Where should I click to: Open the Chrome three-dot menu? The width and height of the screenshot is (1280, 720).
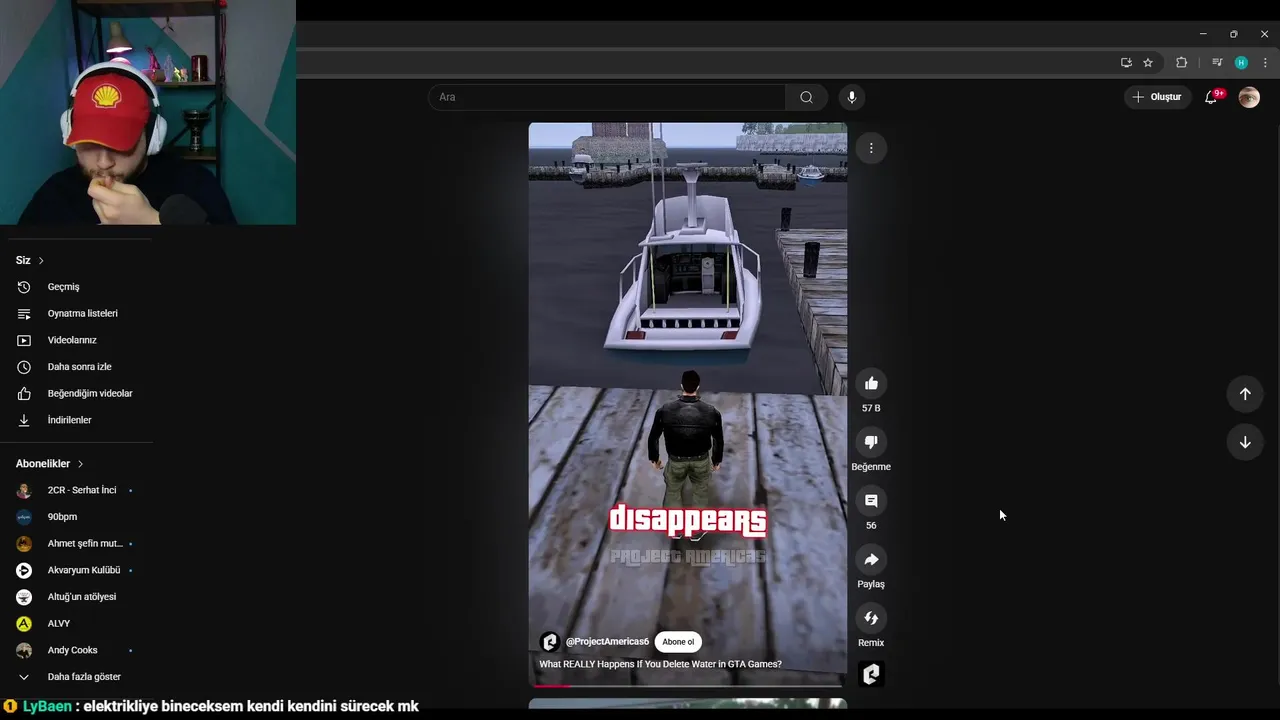click(1265, 62)
